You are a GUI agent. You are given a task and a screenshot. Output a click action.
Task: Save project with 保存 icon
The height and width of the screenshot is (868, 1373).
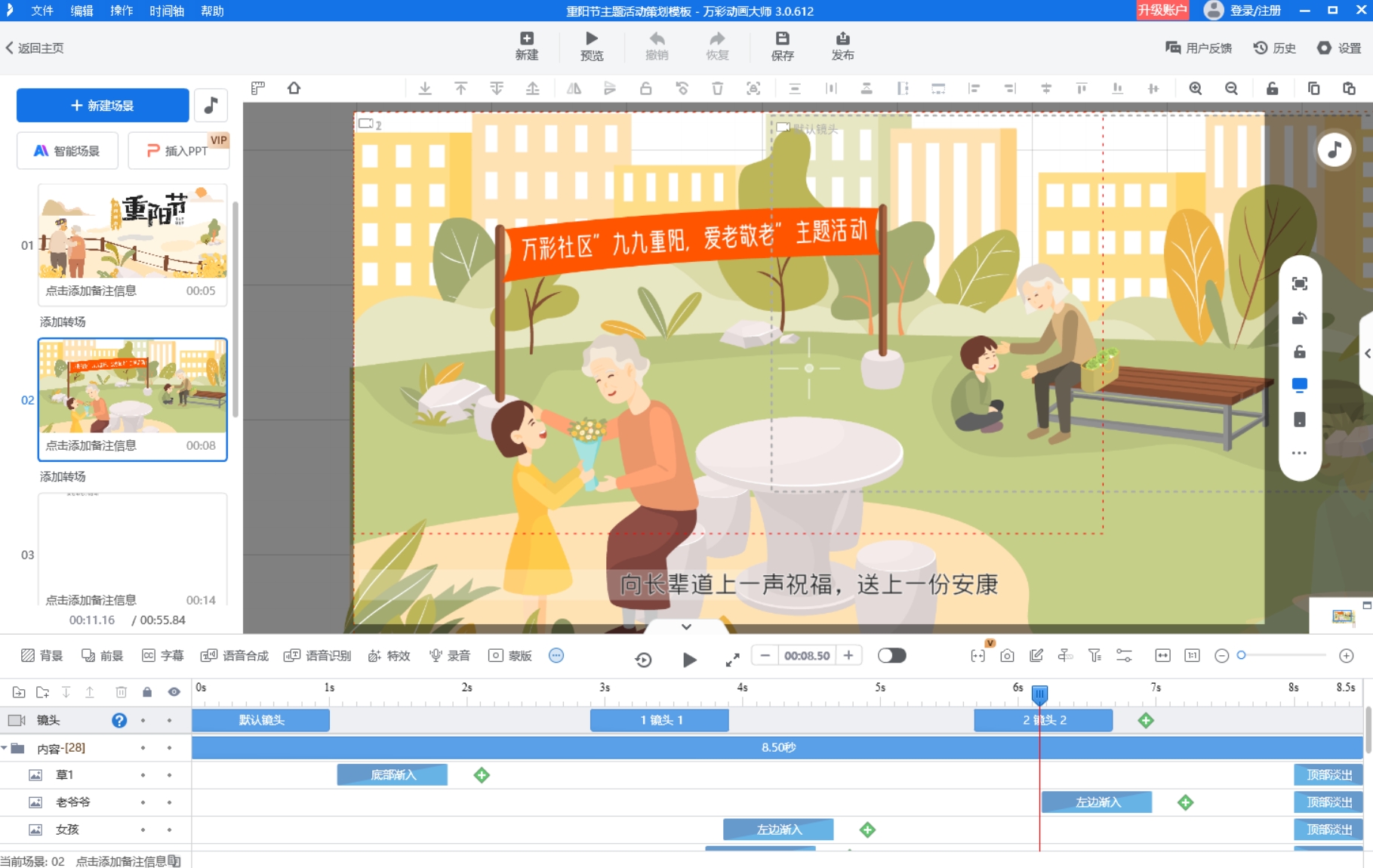(x=782, y=46)
